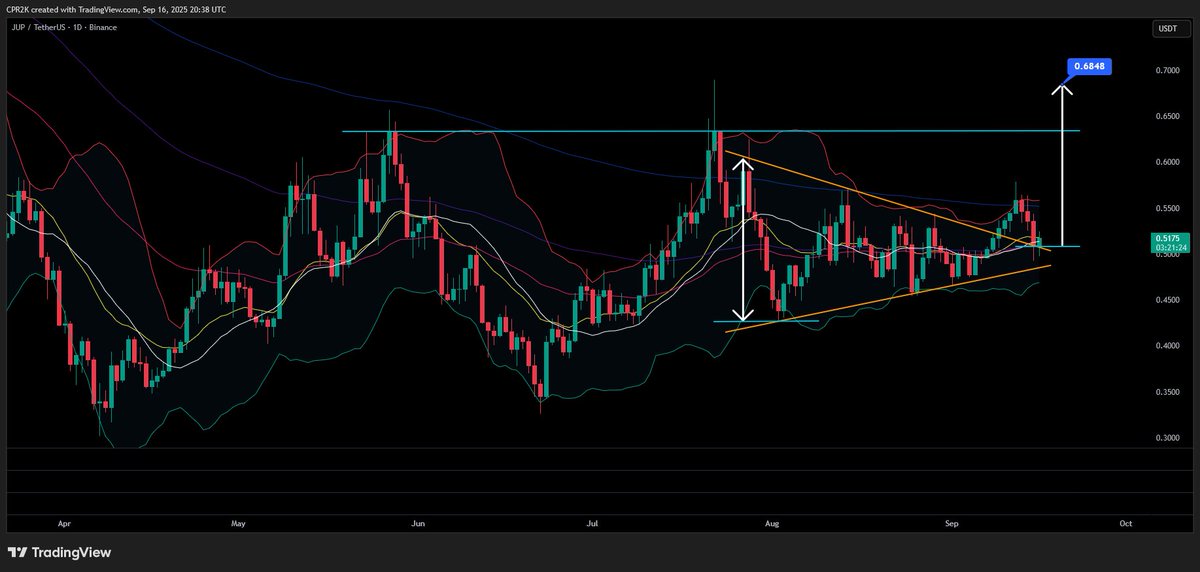
Task: Click the 0.5500 price axis label
Action: pos(1167,209)
